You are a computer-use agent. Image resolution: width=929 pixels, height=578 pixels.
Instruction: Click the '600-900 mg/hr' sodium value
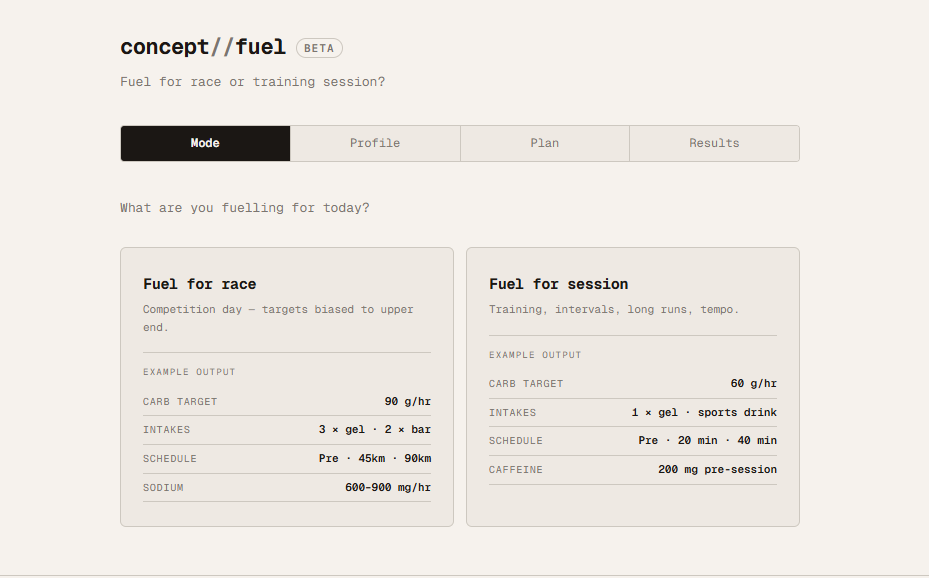388,487
